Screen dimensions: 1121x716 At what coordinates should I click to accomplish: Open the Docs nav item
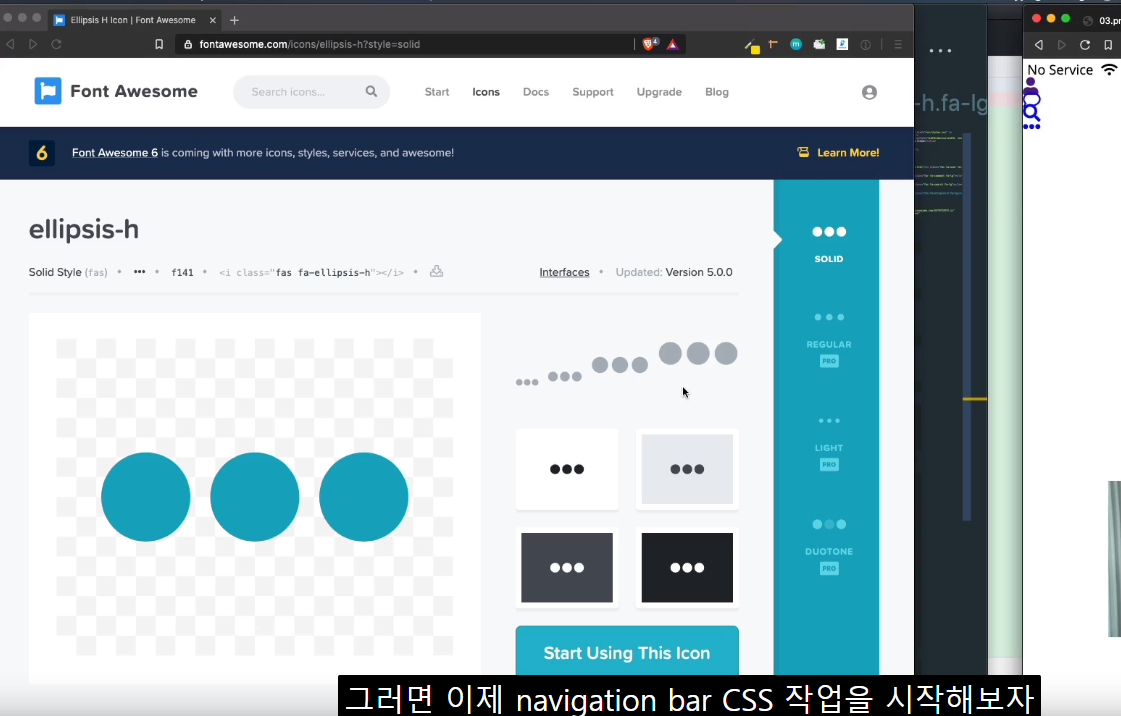pyautogui.click(x=535, y=92)
